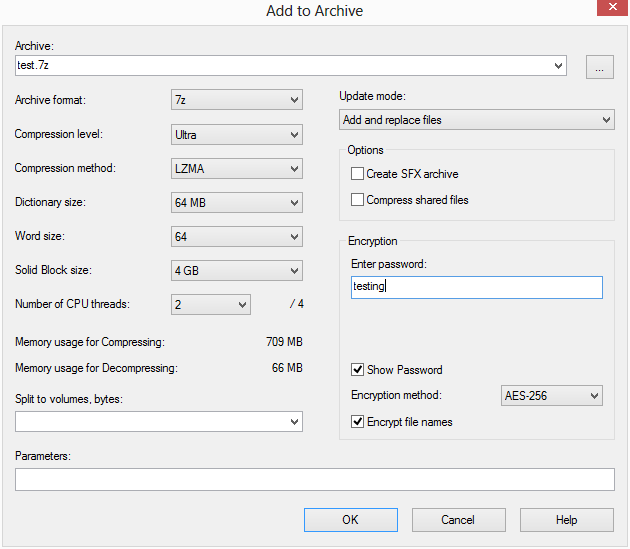The height and width of the screenshot is (549, 630).
Task: Open Dictionary size 64 MB dropdown
Action: (237, 203)
